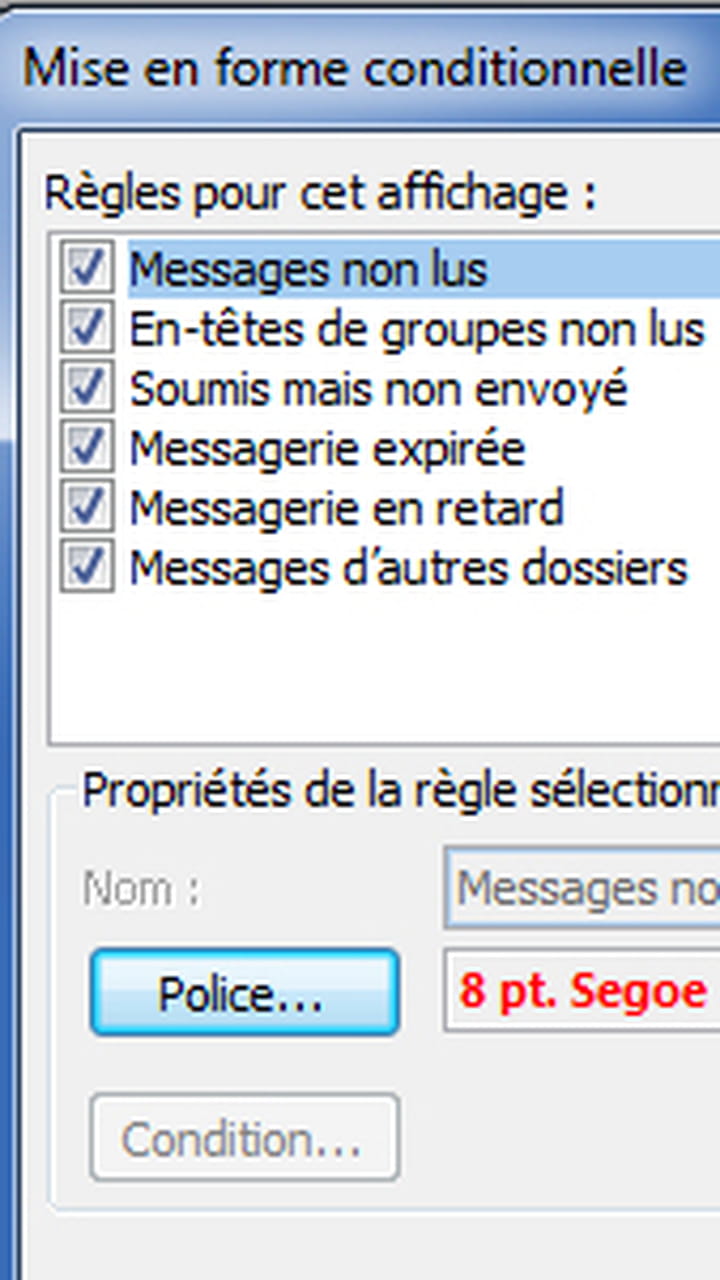Select the Messages non lus rule
The height and width of the screenshot is (1280, 720).
pos(424,269)
